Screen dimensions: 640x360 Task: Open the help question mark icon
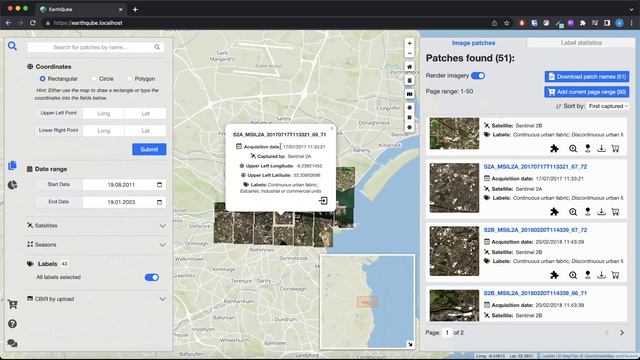[12, 324]
